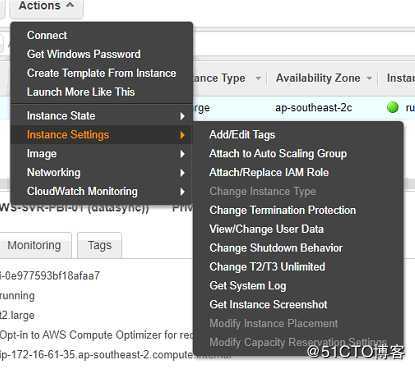This screenshot has height=369, width=415.
Task: Switch to the Monitoring tab
Action: tap(34, 245)
